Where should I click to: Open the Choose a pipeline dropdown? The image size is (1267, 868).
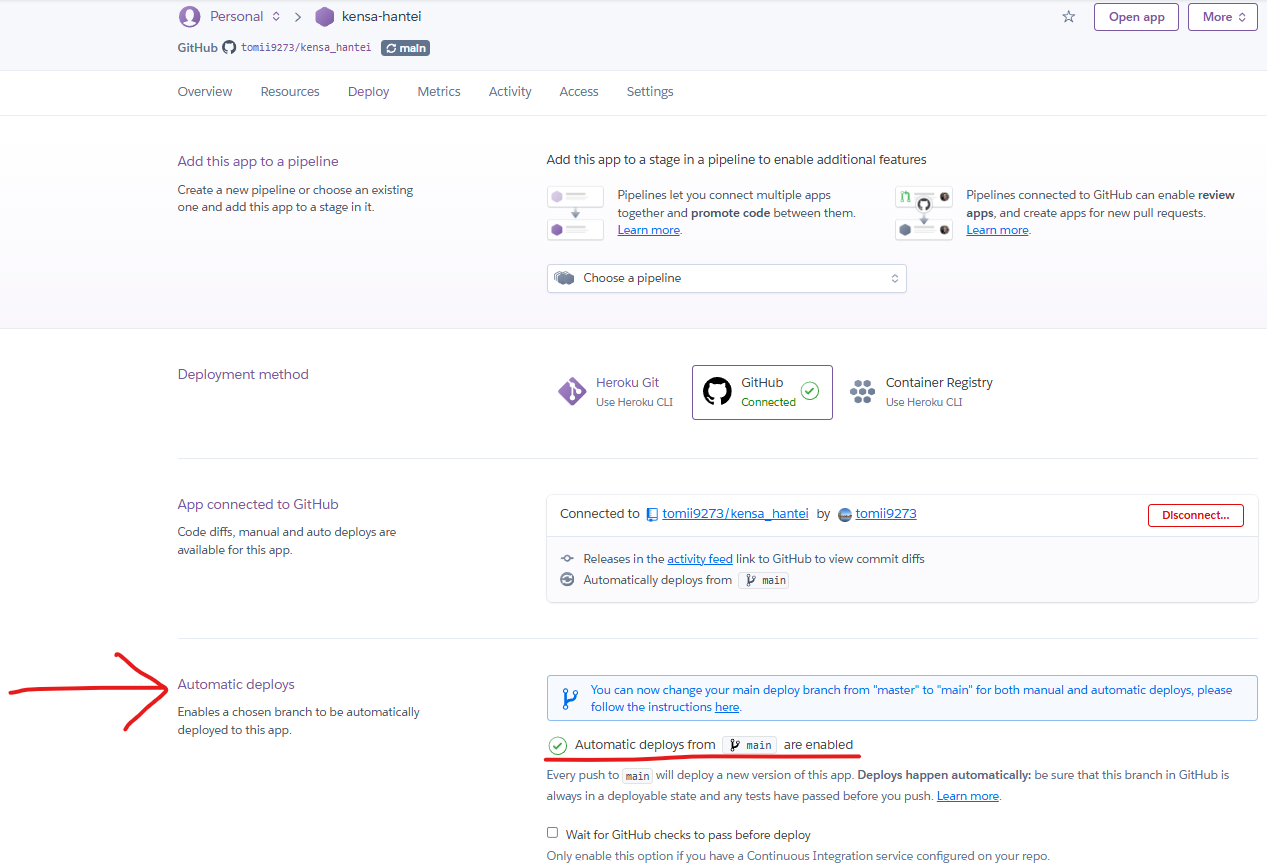pos(727,278)
